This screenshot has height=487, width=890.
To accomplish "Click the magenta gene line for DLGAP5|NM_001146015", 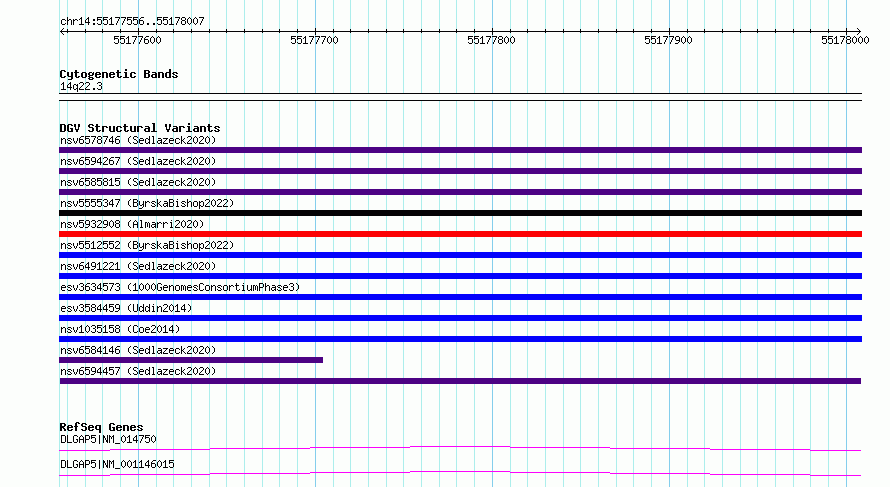I will (x=460, y=474).
